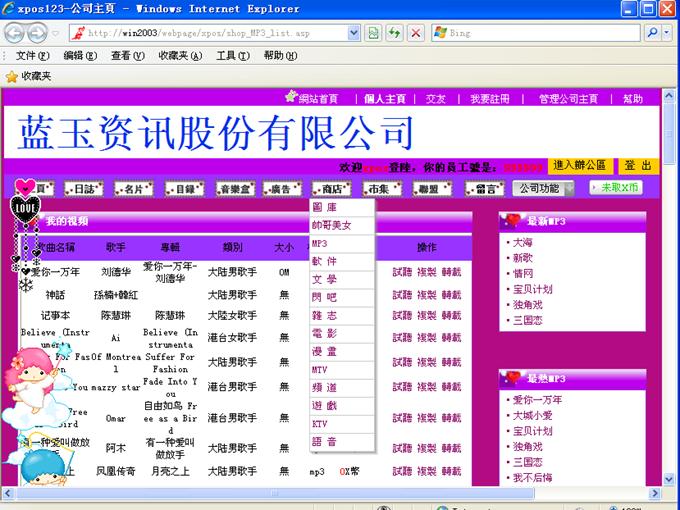Open the address bar URL dropdown

tap(354, 33)
